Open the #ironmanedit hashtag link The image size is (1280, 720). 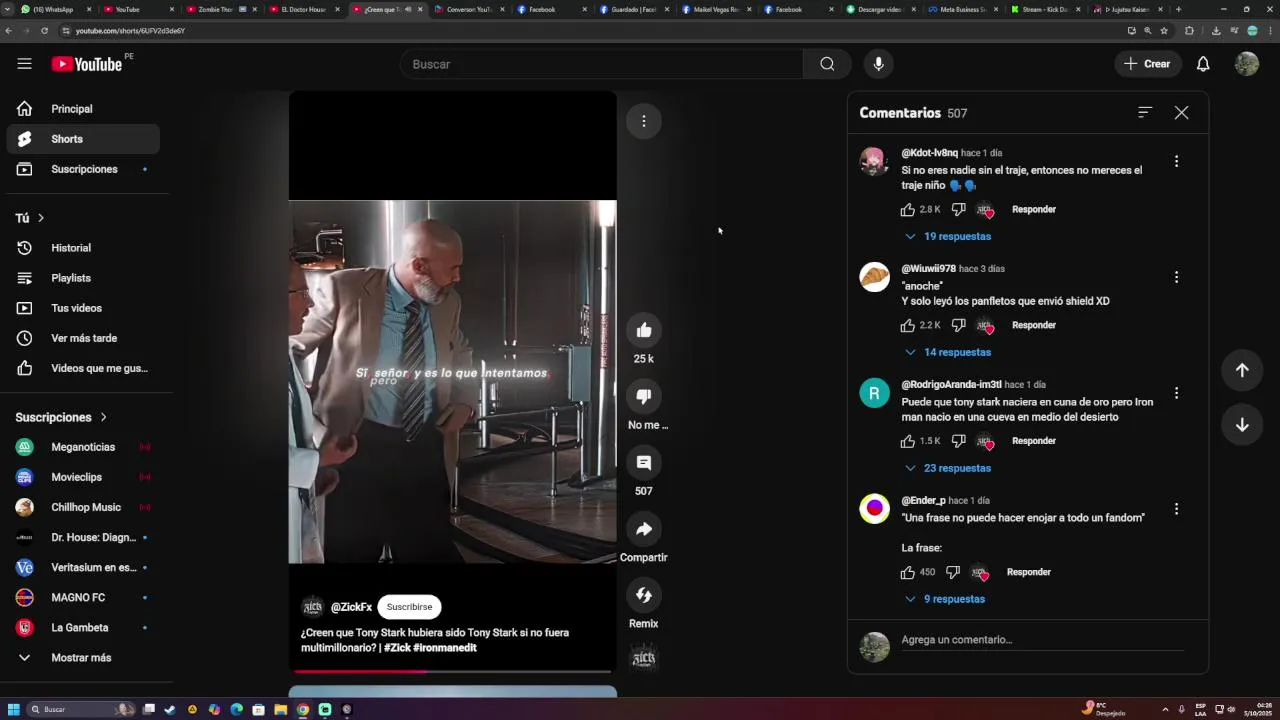pyautogui.click(x=445, y=648)
